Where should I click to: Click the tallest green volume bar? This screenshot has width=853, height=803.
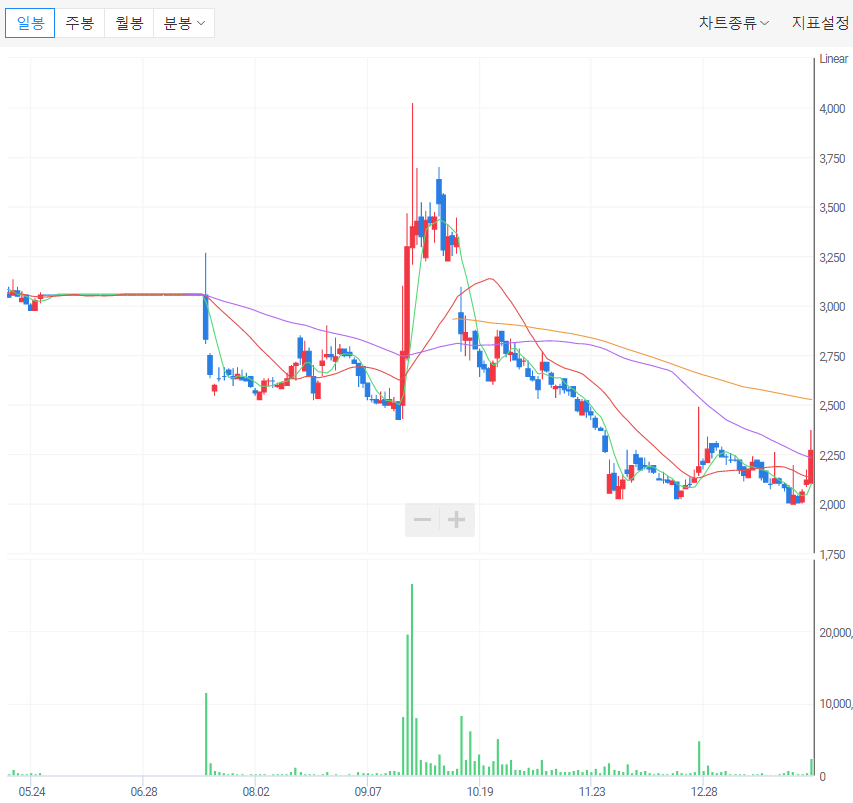tap(412, 680)
